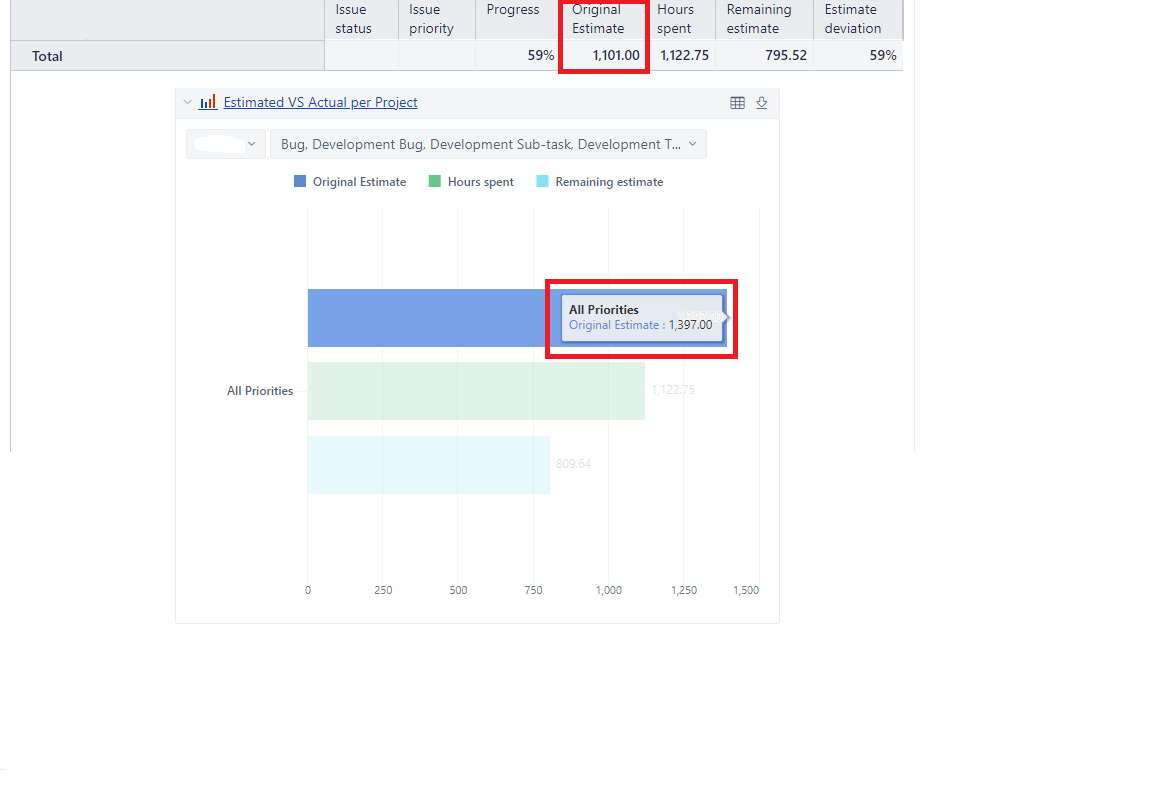Toggle Original Estimate legend swatch
Image resolution: width=1152 pixels, height=793 pixels.
point(300,182)
